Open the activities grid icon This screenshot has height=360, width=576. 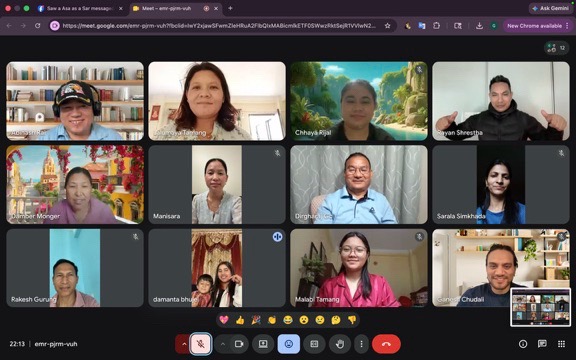pos(561,344)
